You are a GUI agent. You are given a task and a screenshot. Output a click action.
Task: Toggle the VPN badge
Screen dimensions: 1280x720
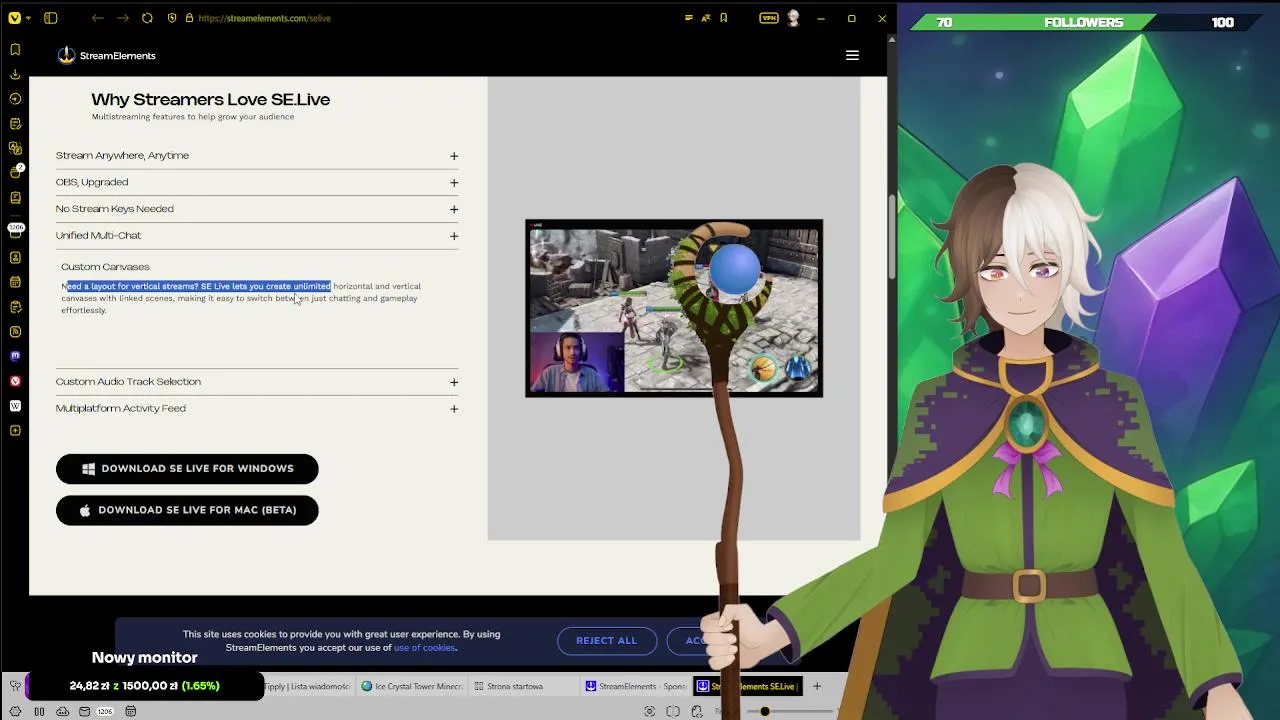click(x=768, y=18)
